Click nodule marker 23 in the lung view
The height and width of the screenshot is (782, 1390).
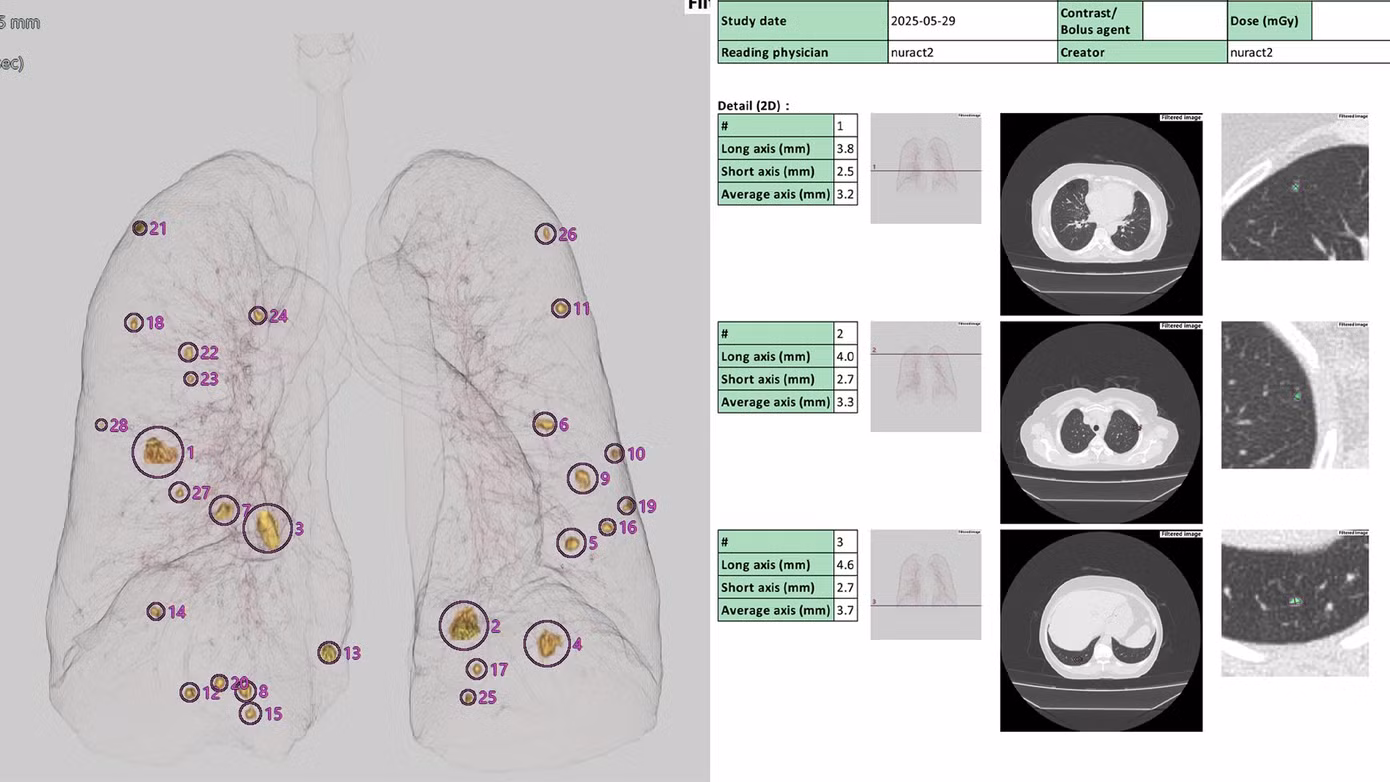pyautogui.click(x=191, y=379)
